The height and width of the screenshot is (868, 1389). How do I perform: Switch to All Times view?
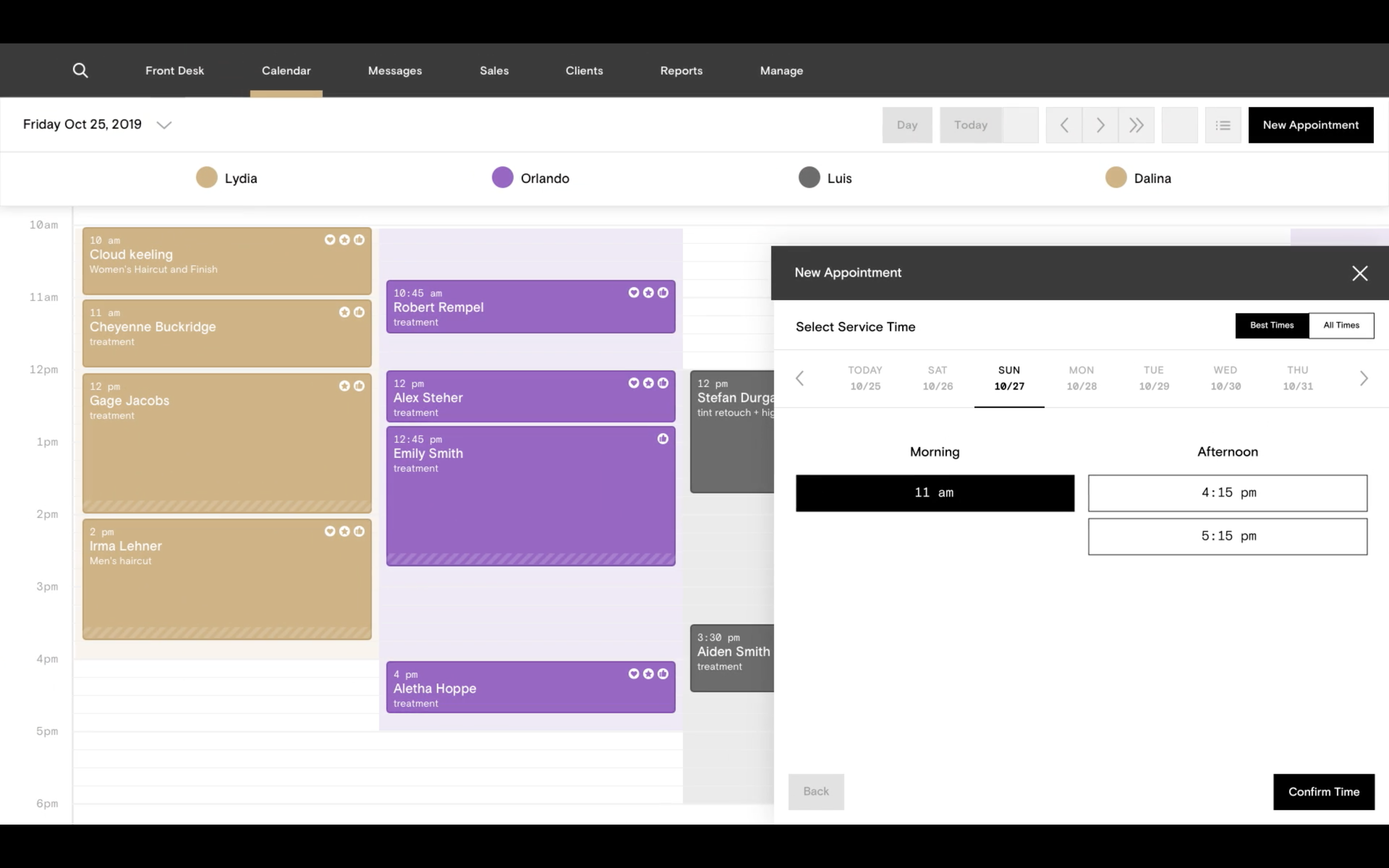[x=1341, y=325]
